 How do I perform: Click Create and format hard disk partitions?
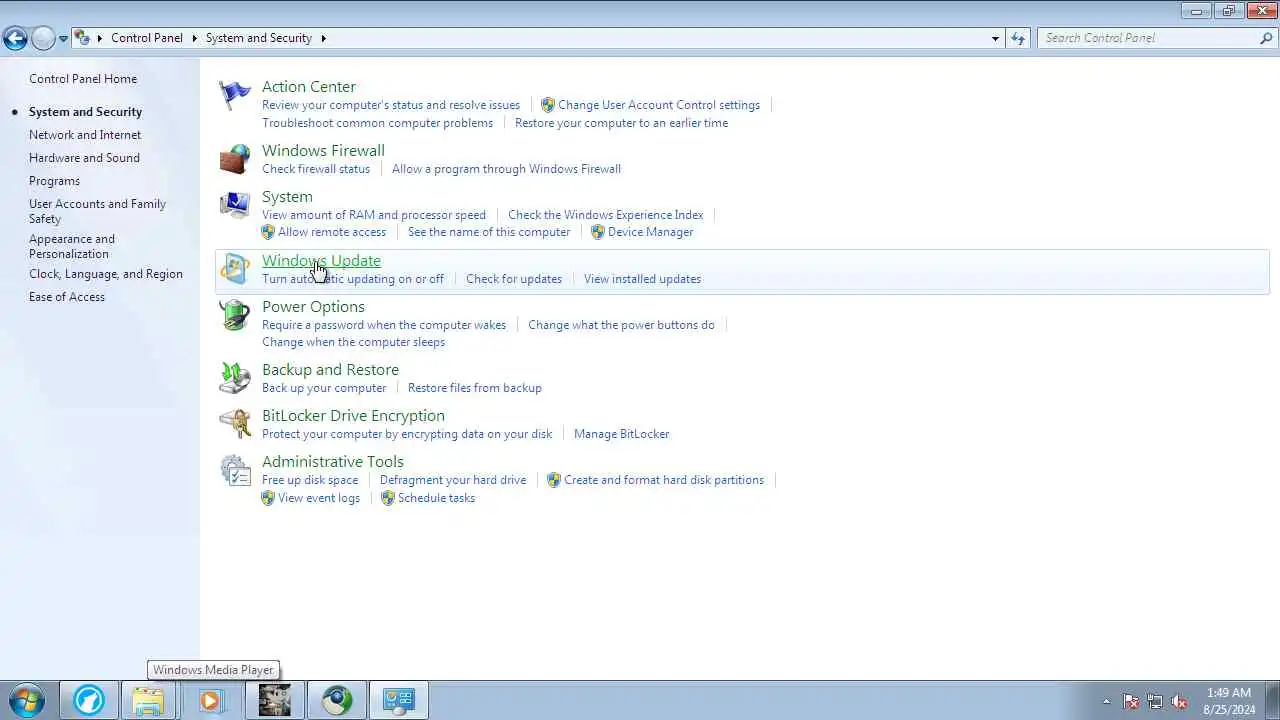(x=664, y=480)
